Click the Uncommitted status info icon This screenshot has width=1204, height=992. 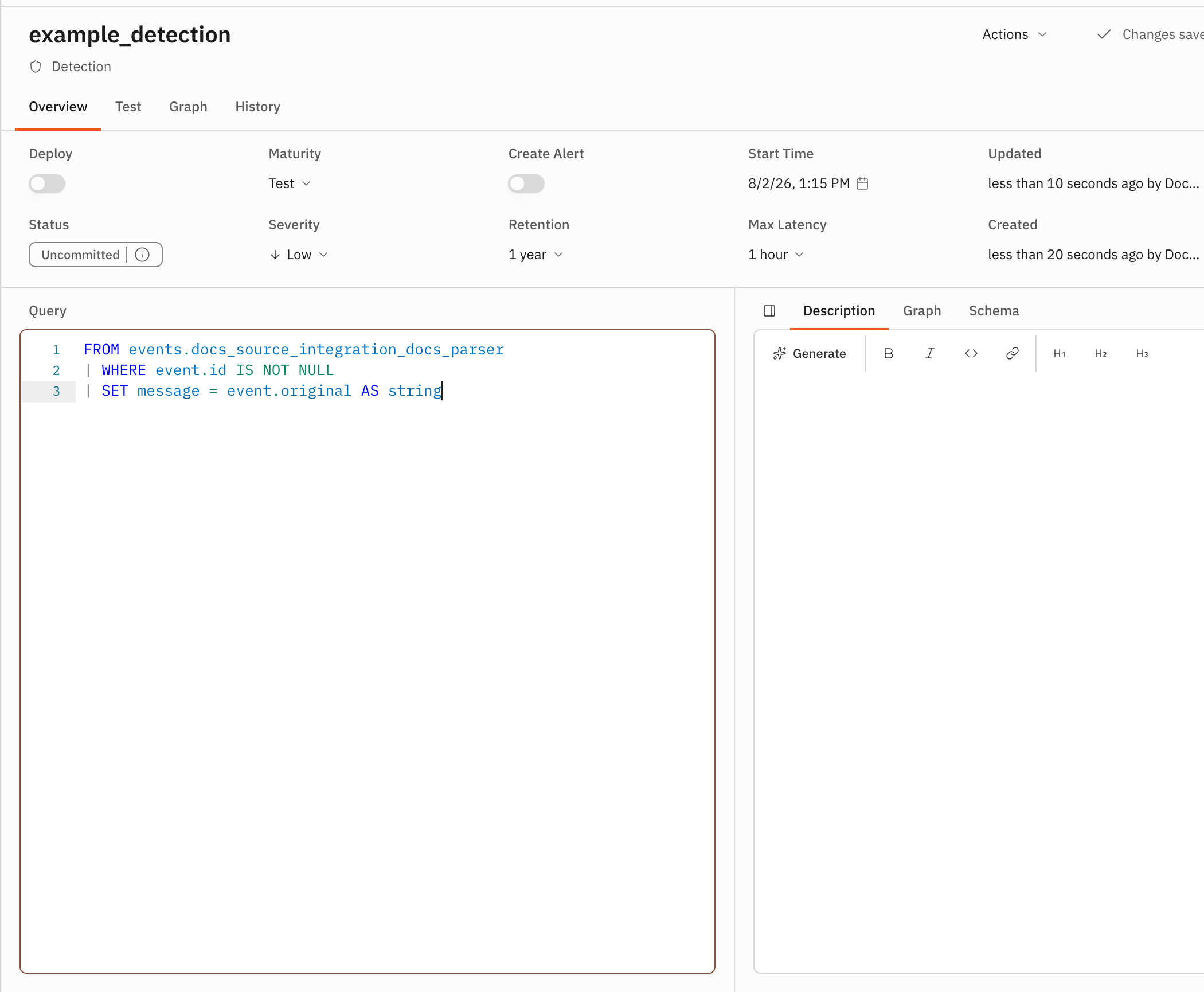(x=142, y=255)
